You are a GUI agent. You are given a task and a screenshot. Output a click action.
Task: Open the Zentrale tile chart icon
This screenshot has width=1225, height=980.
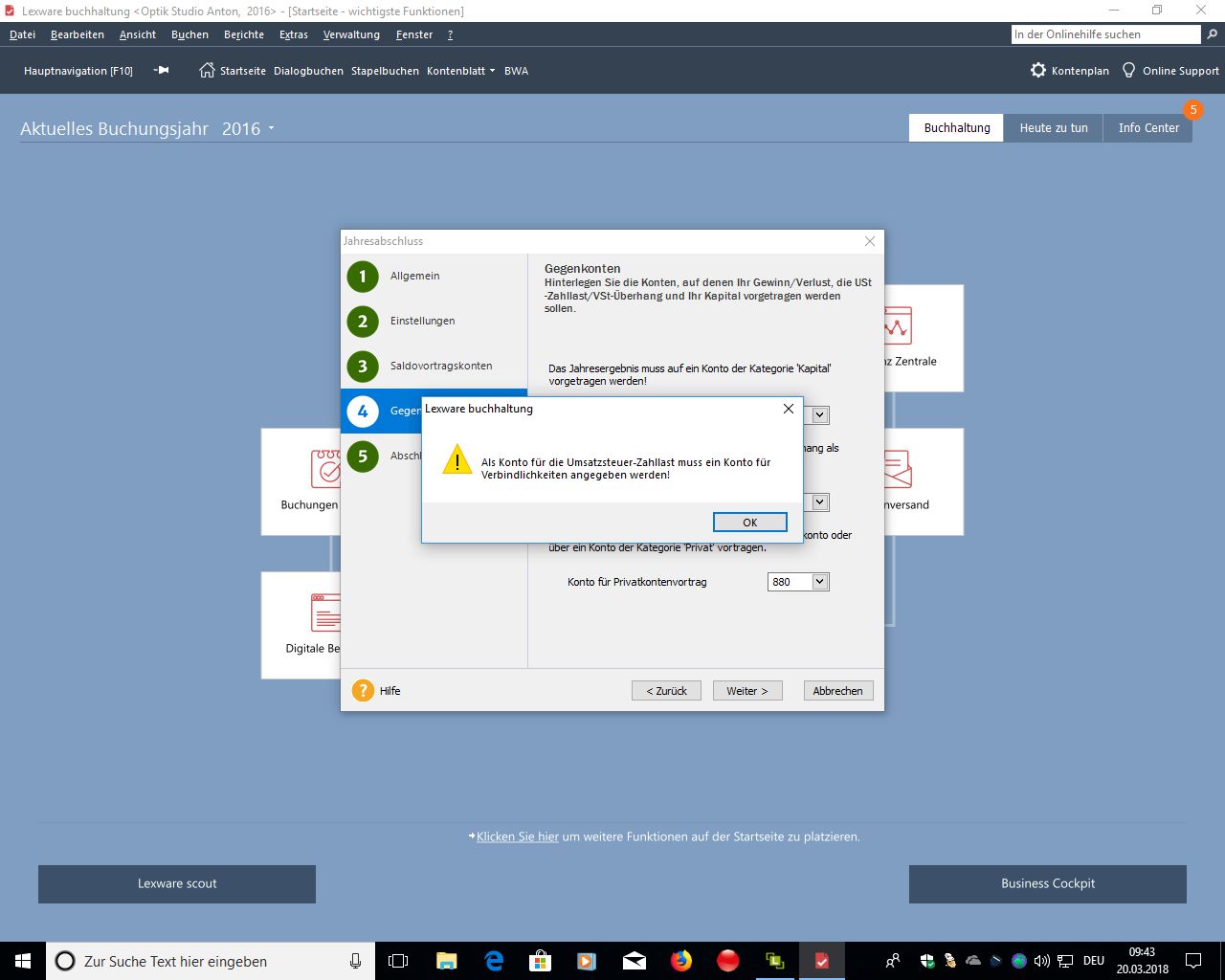pyautogui.click(x=898, y=325)
